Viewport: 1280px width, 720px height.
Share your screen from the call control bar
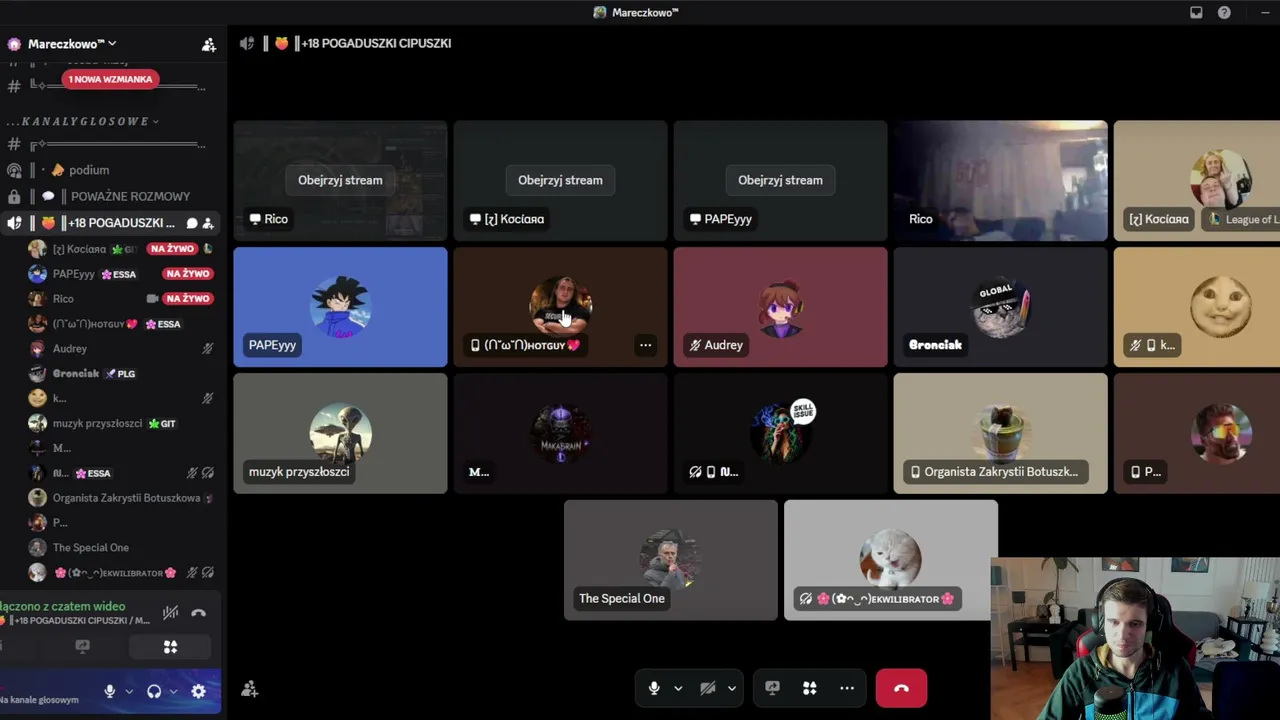pyautogui.click(x=772, y=688)
